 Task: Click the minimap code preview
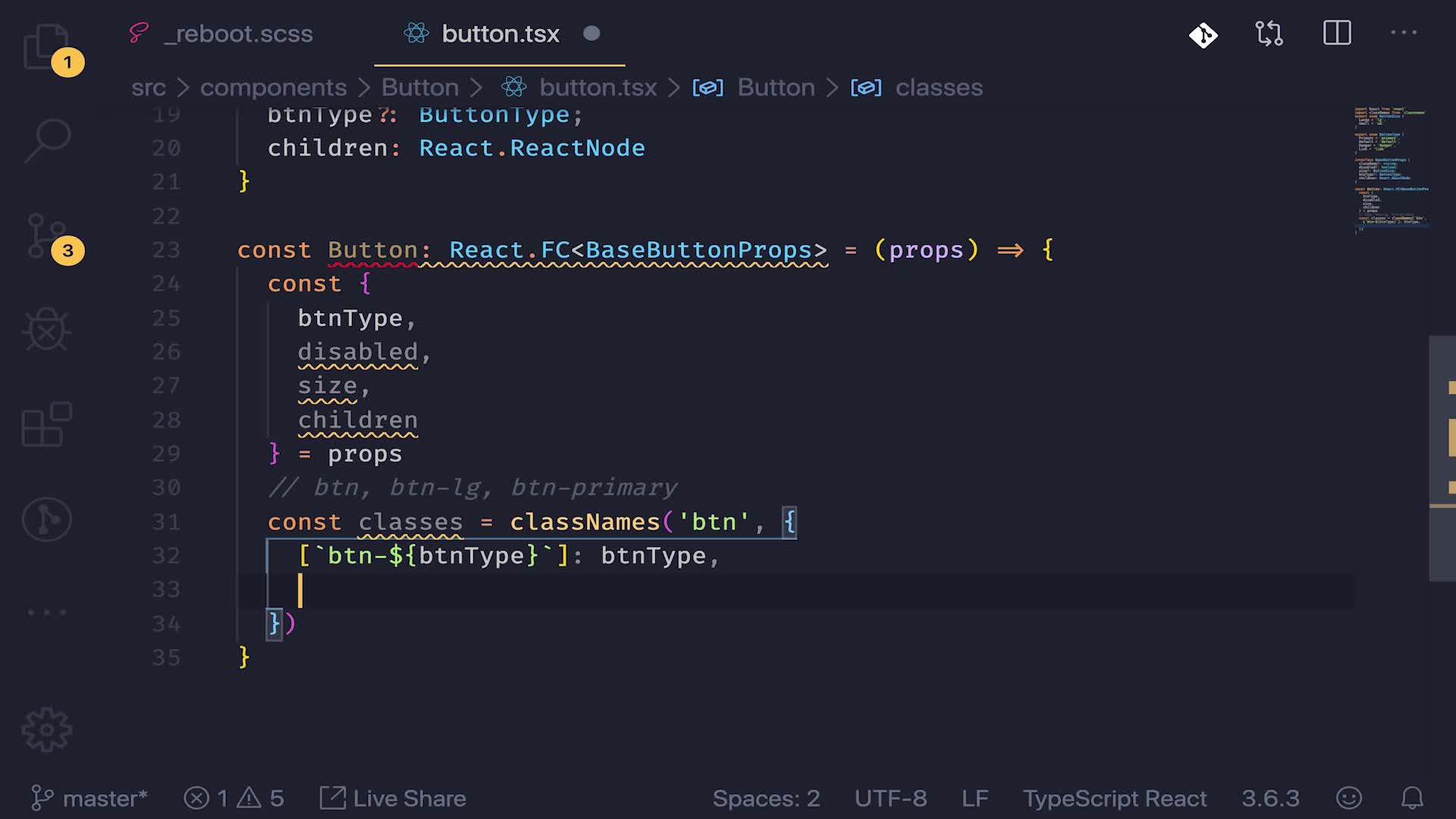pyautogui.click(x=1391, y=171)
